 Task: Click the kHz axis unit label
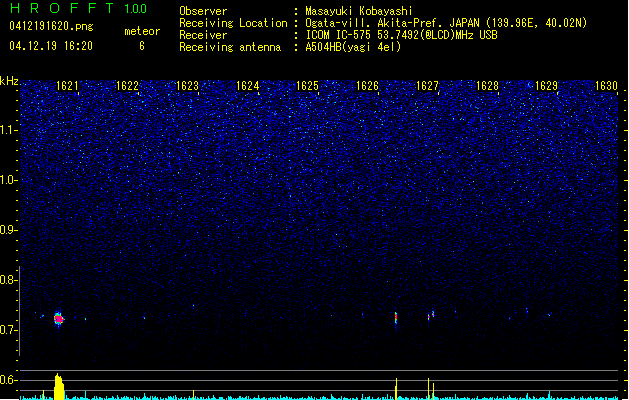9,81
